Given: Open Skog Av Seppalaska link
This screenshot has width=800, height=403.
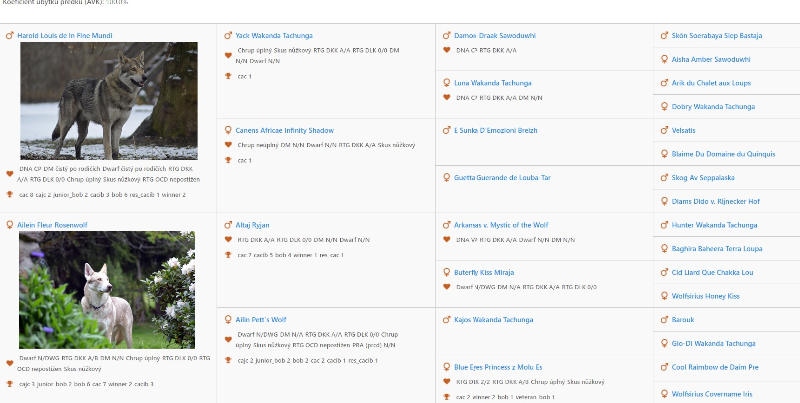Looking at the screenshot, I should point(703,178).
